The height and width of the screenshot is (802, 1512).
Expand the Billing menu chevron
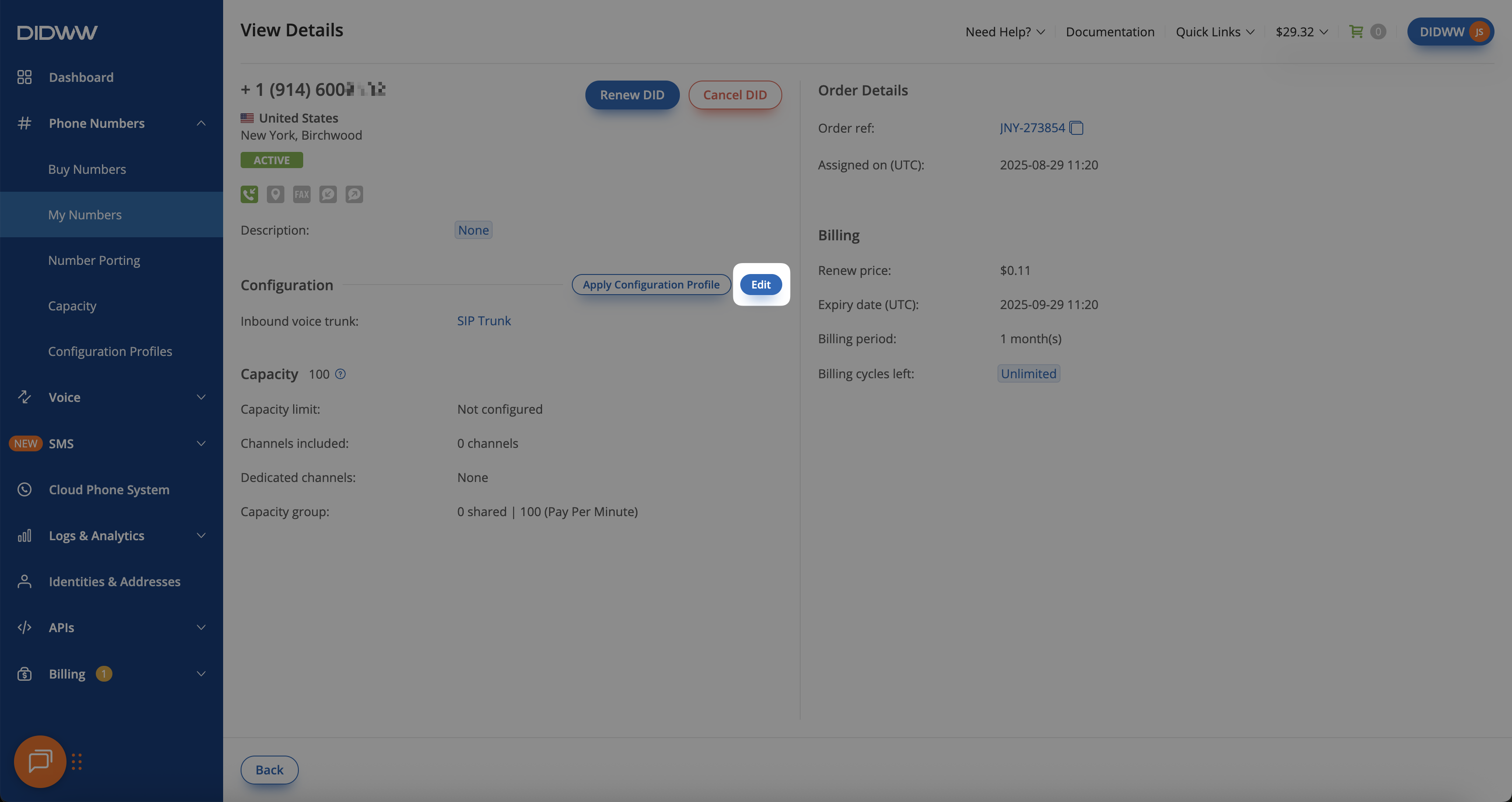[201, 673]
